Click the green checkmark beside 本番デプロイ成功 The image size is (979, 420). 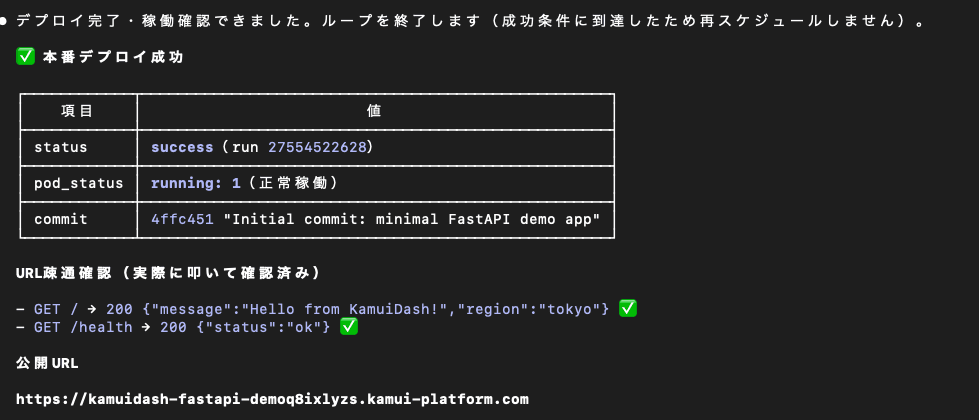click(25, 57)
